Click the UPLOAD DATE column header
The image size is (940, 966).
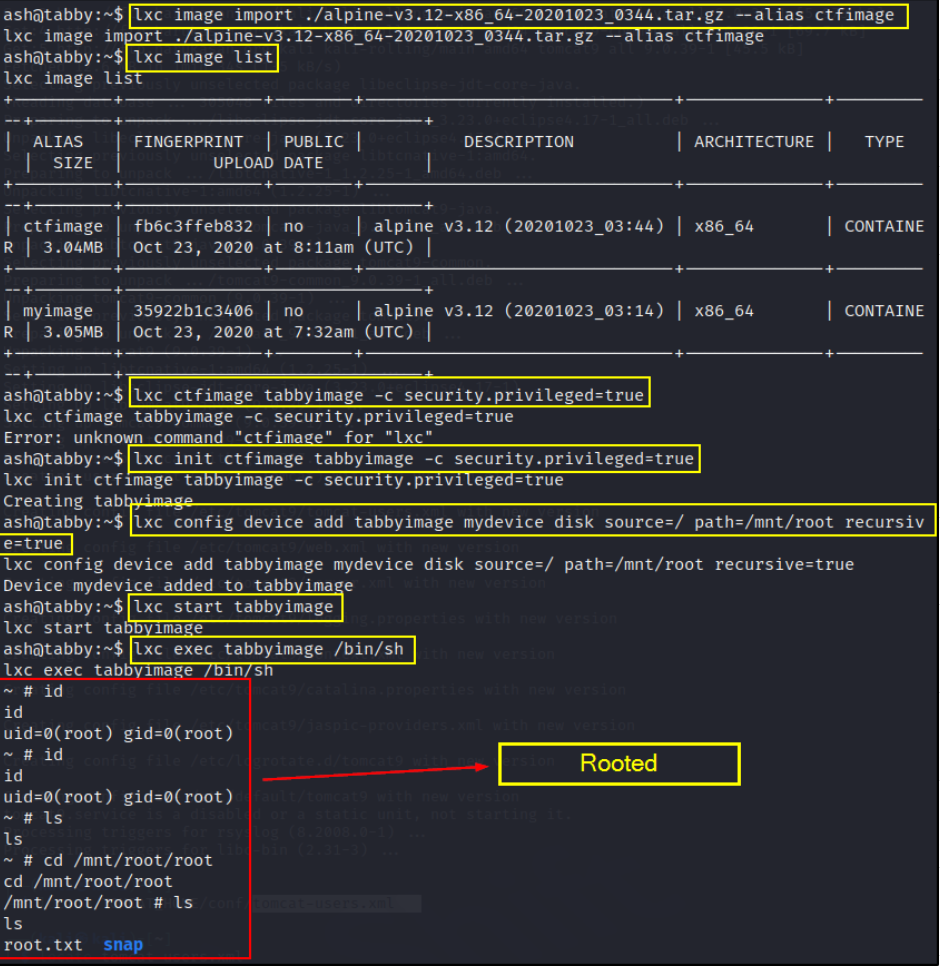(x=268, y=163)
